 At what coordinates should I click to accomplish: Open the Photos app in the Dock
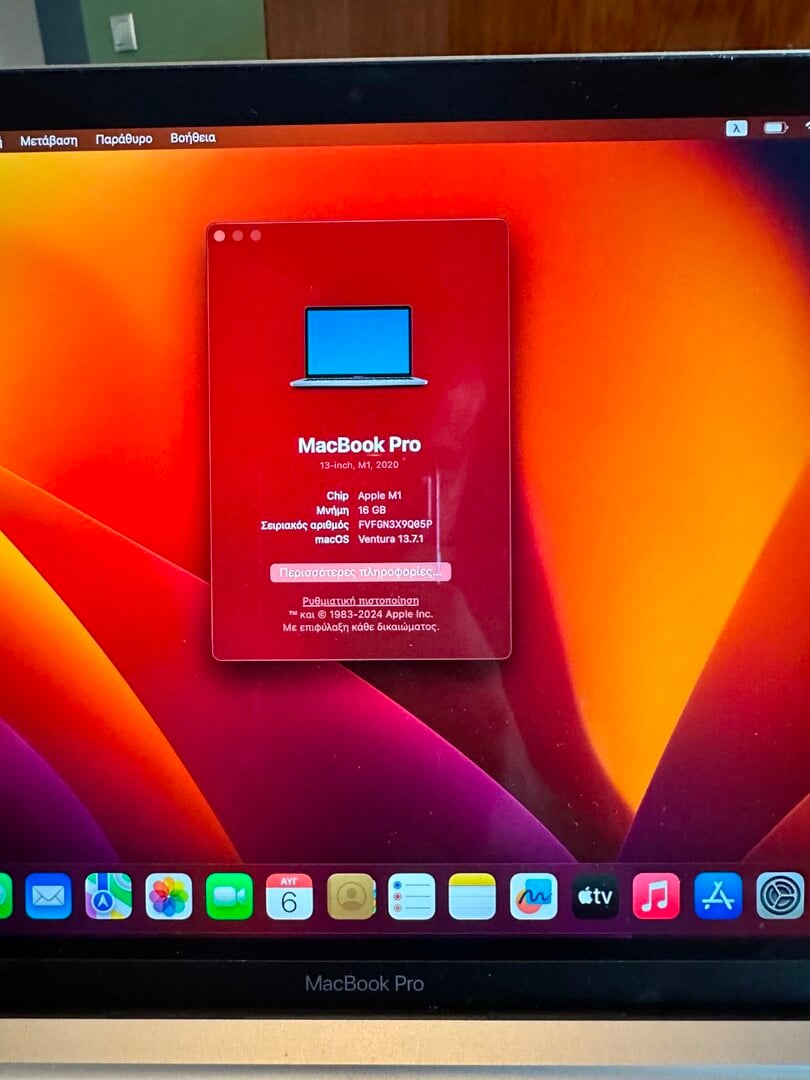169,896
